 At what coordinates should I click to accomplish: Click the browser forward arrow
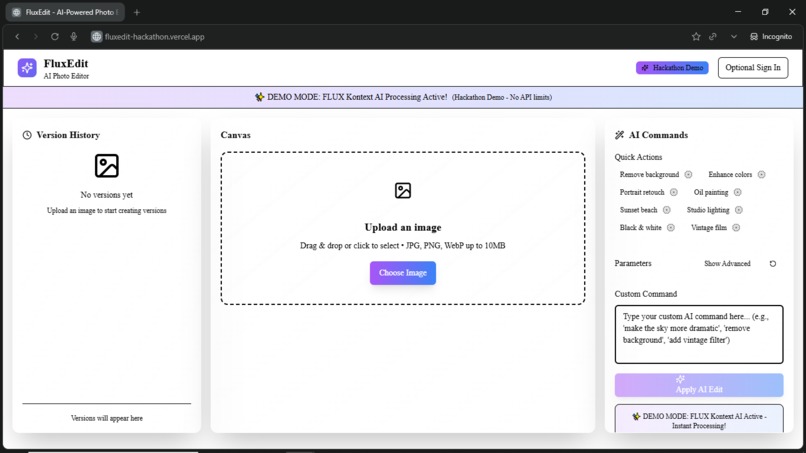35,37
